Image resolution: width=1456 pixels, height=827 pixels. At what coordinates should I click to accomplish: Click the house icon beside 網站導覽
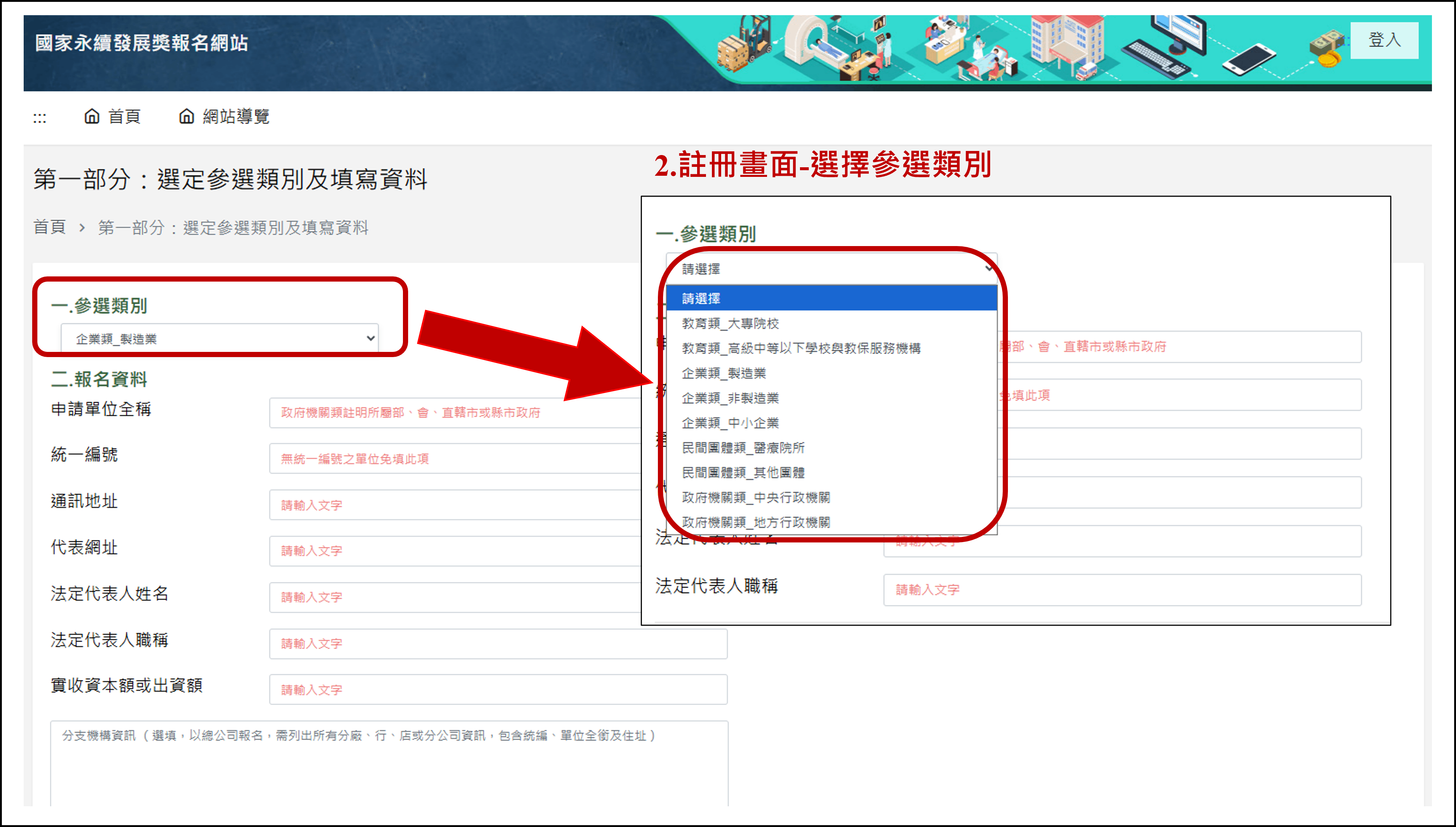186,117
